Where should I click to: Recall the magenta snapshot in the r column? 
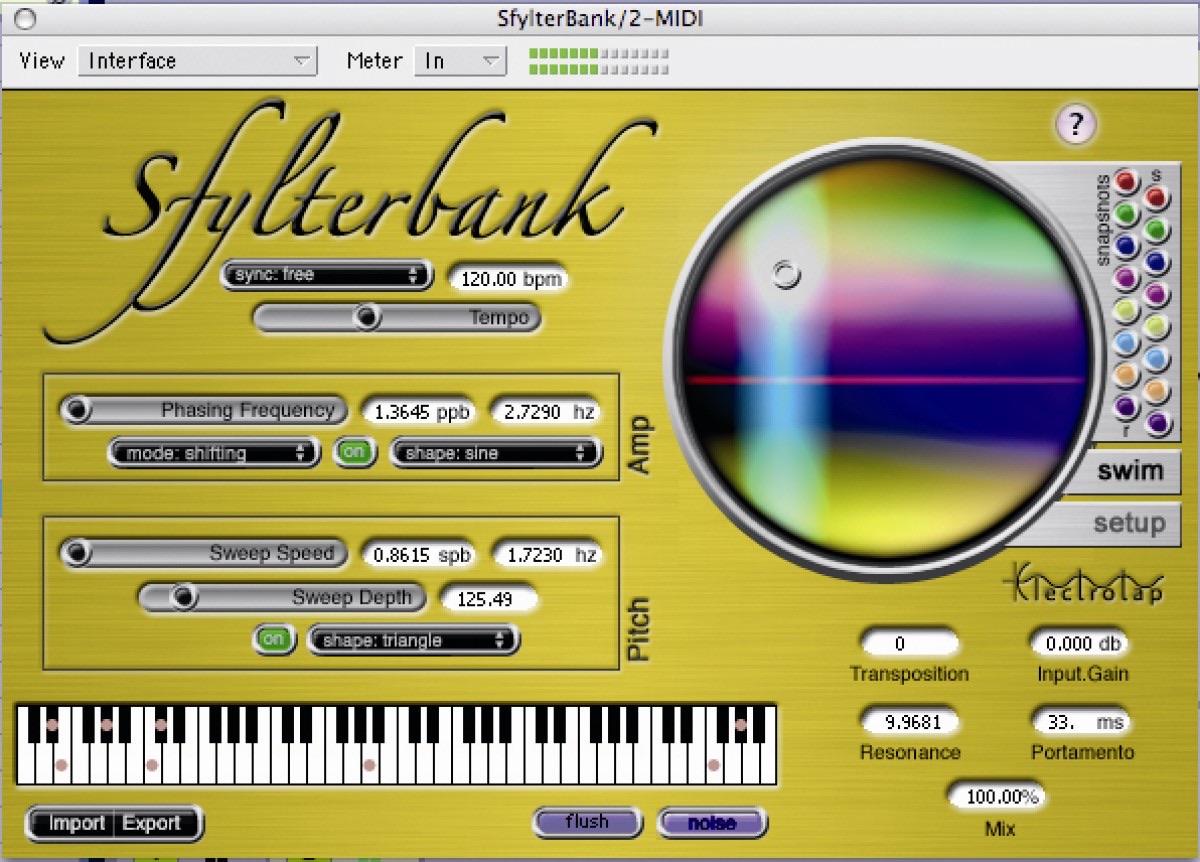point(1128,277)
